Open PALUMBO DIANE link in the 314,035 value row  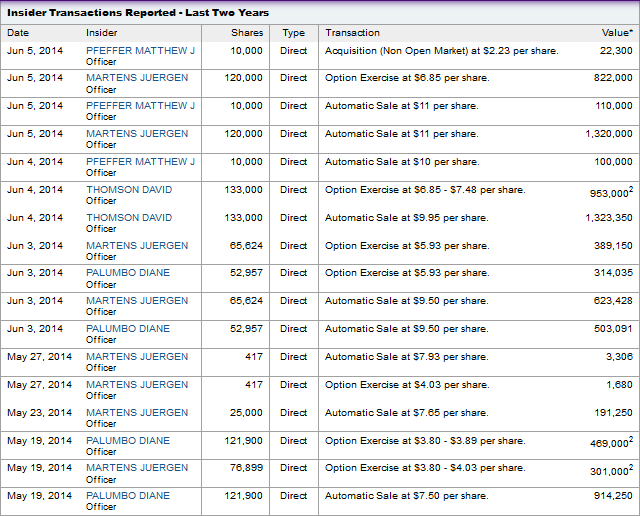pos(128,273)
